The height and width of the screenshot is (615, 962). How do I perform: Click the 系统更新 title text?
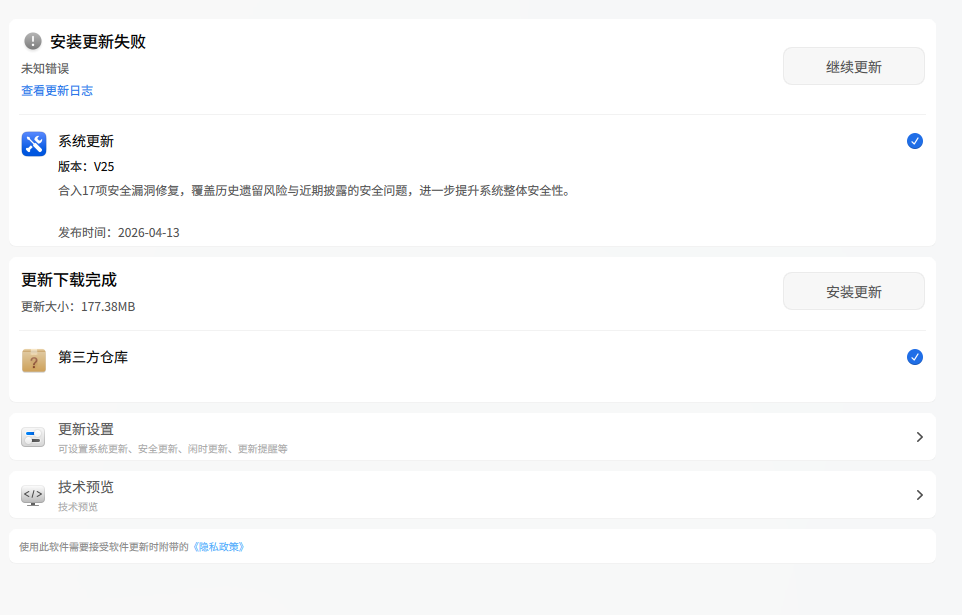point(86,141)
